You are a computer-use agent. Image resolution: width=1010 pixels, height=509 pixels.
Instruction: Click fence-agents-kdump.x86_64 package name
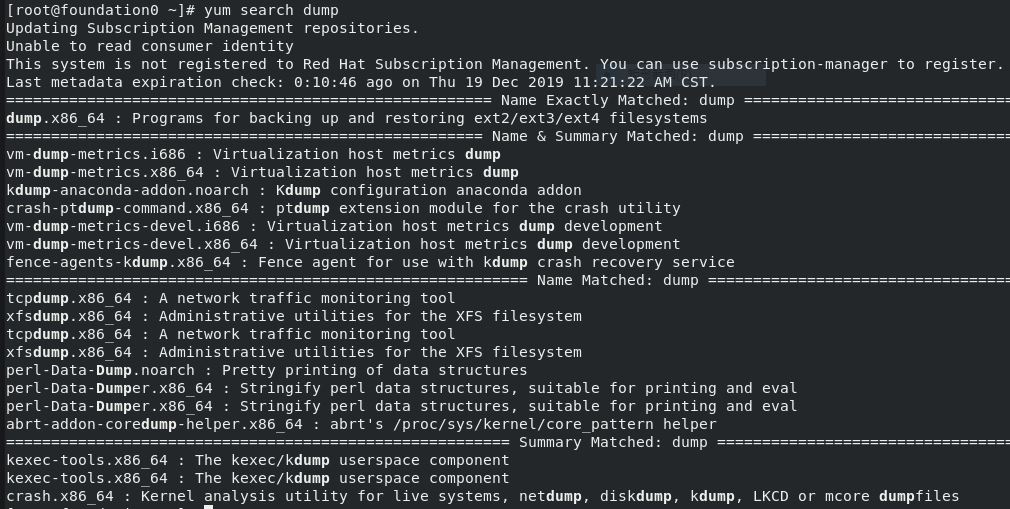click(x=118, y=263)
